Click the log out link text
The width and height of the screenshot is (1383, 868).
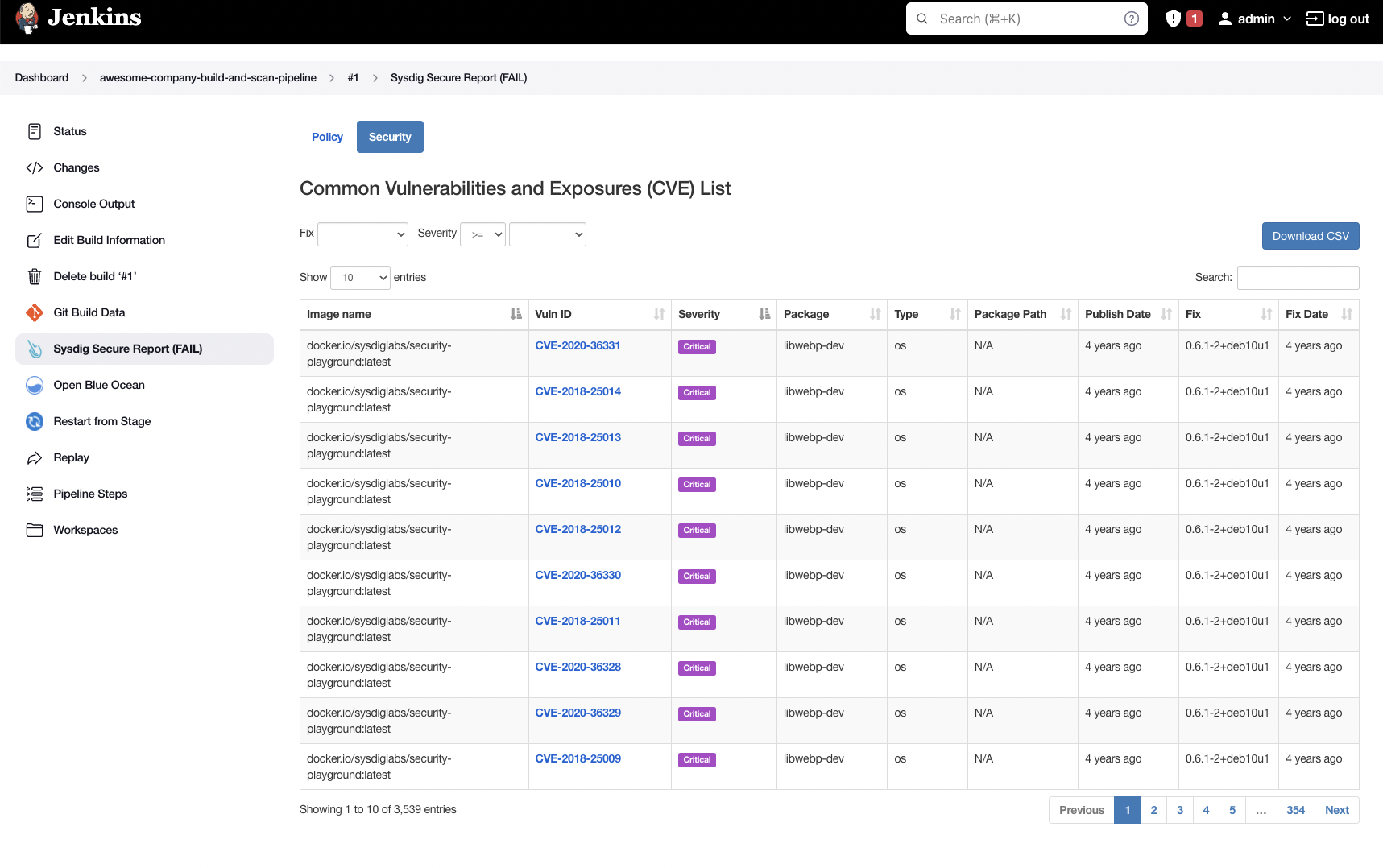[x=1348, y=19]
